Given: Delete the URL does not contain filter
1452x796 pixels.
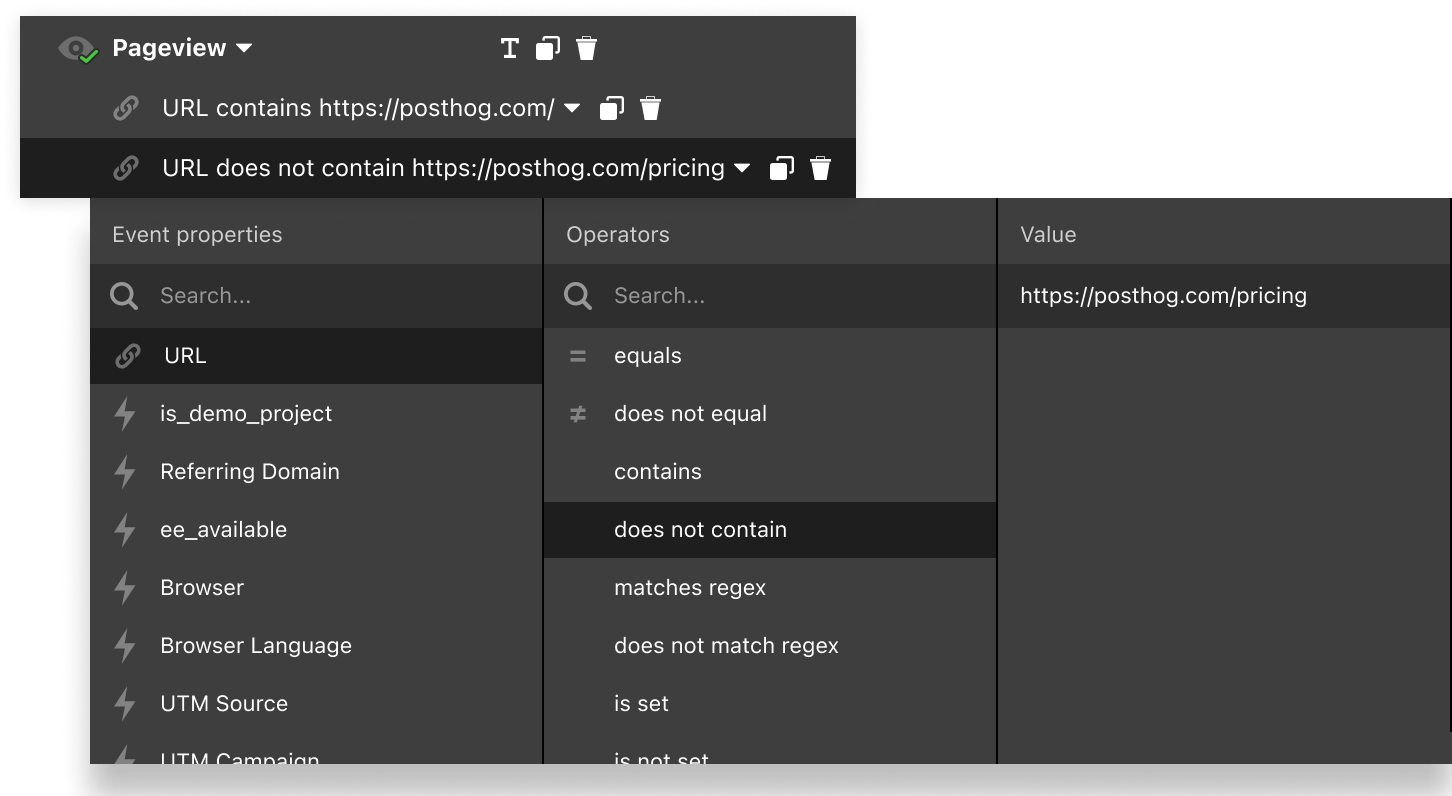Looking at the screenshot, I should coord(821,168).
